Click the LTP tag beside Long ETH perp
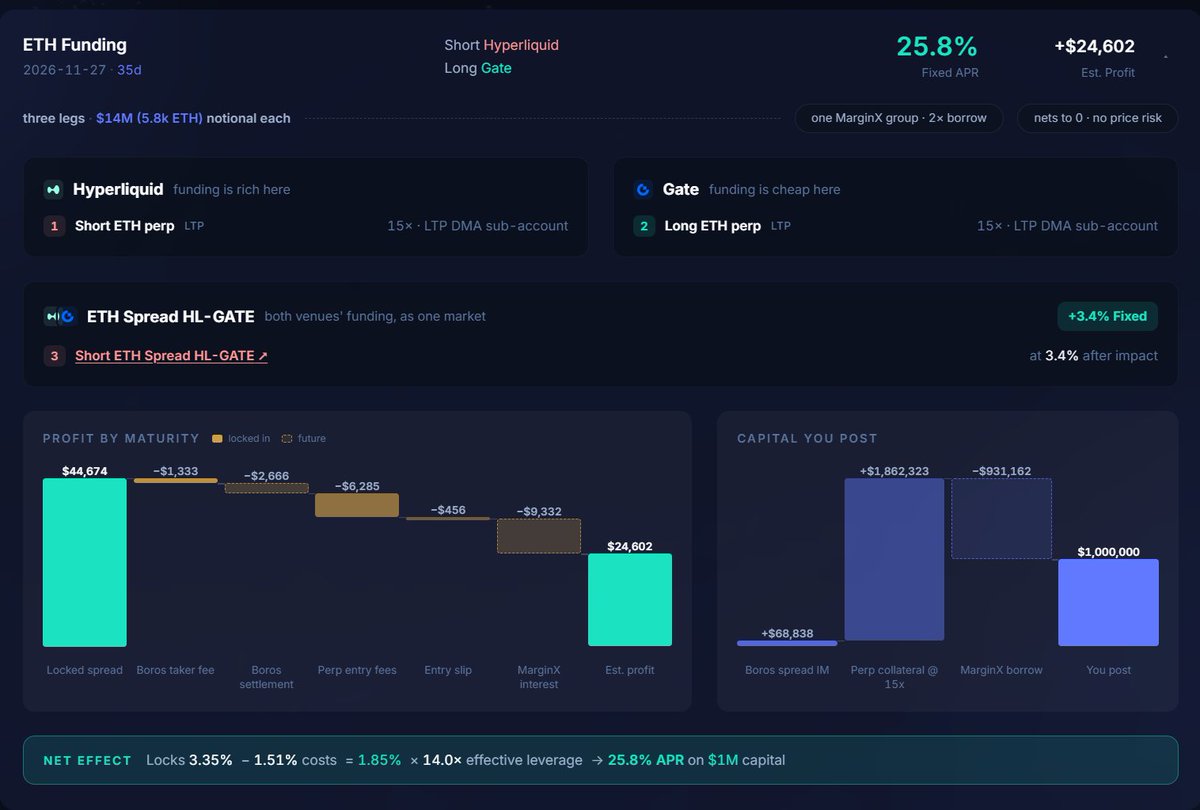This screenshot has height=810, width=1200. point(780,226)
